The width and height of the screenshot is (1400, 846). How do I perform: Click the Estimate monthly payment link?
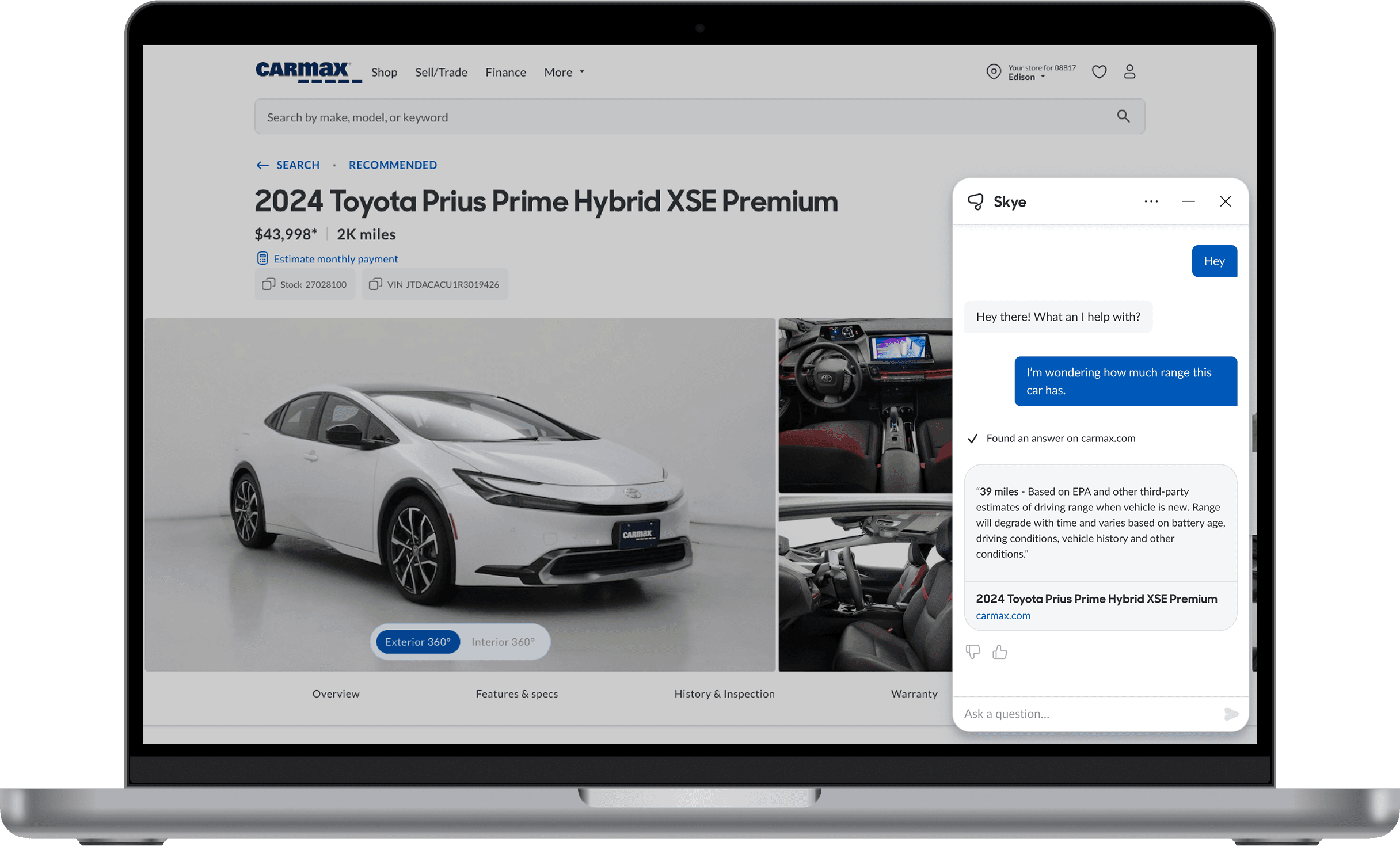point(336,258)
